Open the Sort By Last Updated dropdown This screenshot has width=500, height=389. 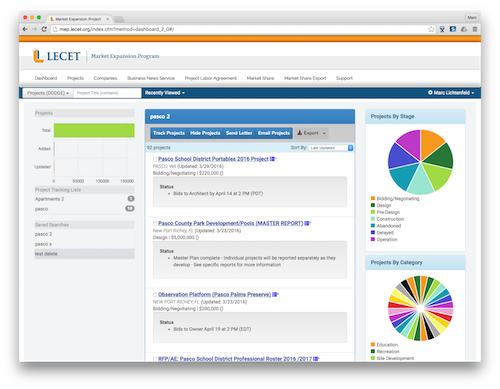[x=331, y=148]
